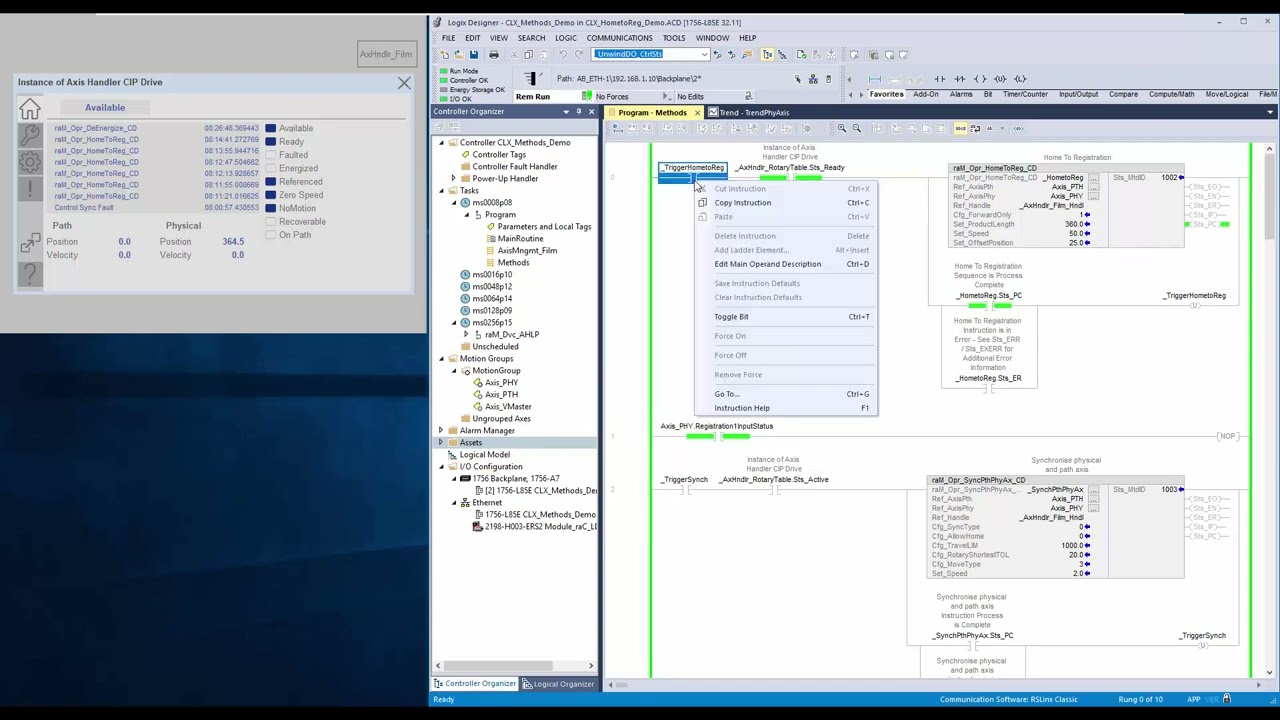Click the Available status indicator box
This screenshot has height=720, width=1280.
coord(270,129)
